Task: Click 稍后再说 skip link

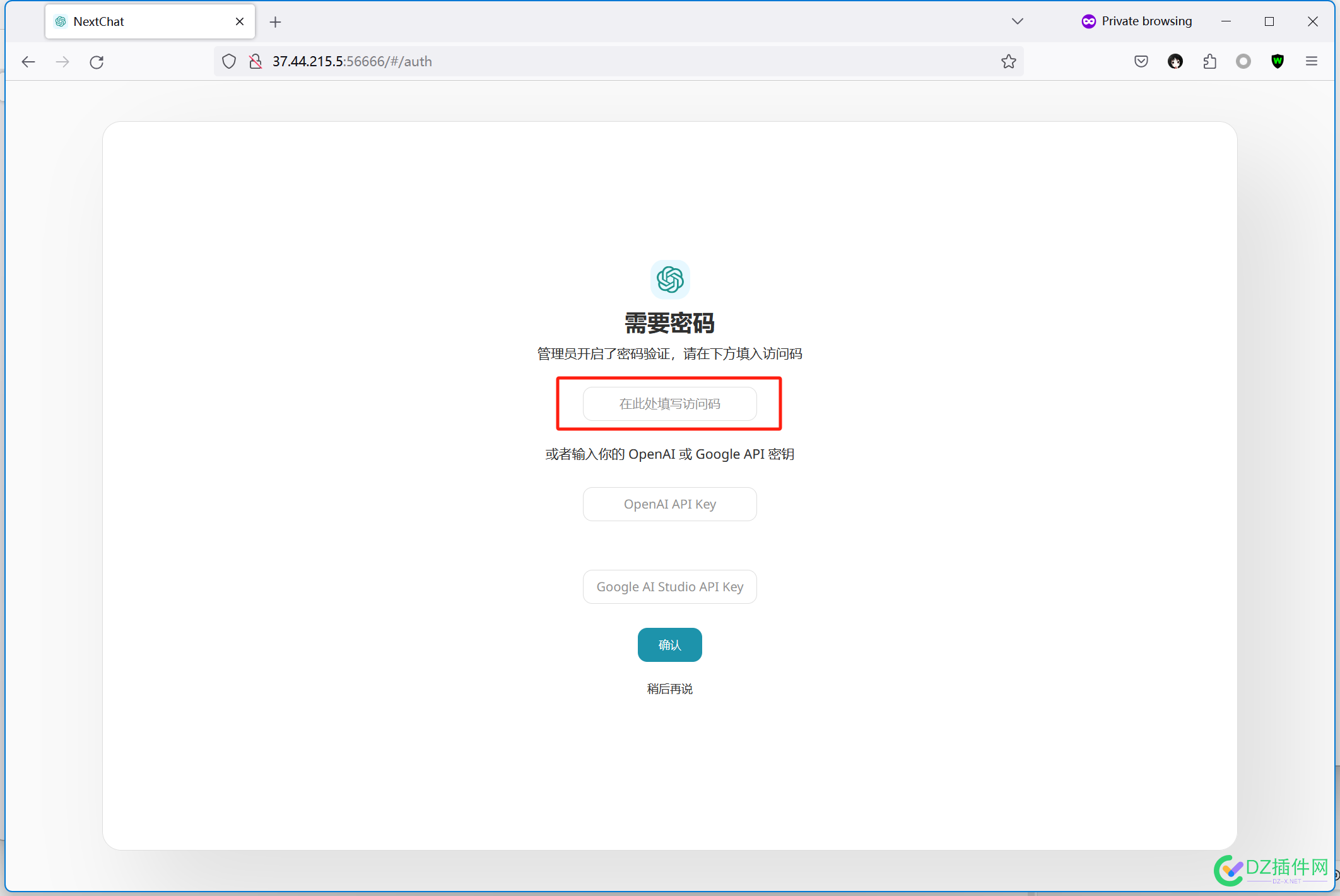Action: click(669, 688)
